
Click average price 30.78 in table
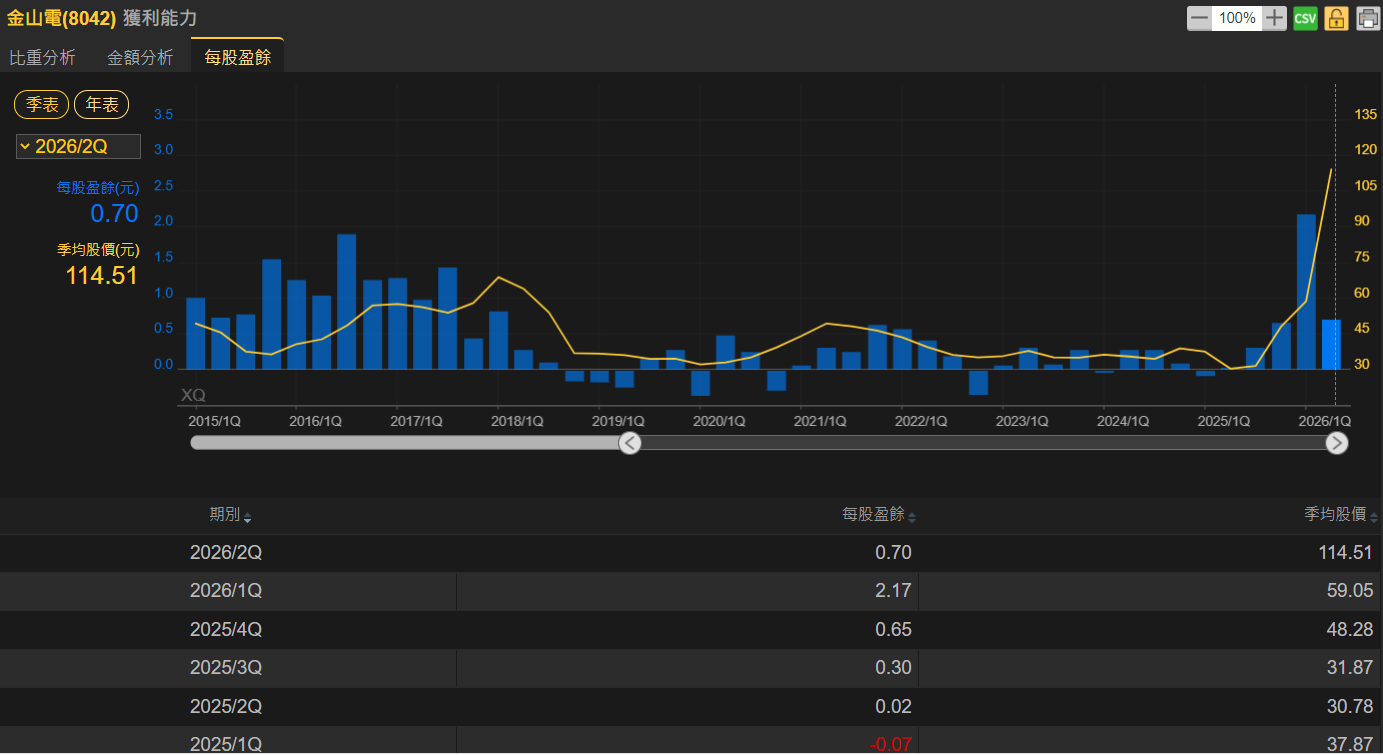(1349, 707)
